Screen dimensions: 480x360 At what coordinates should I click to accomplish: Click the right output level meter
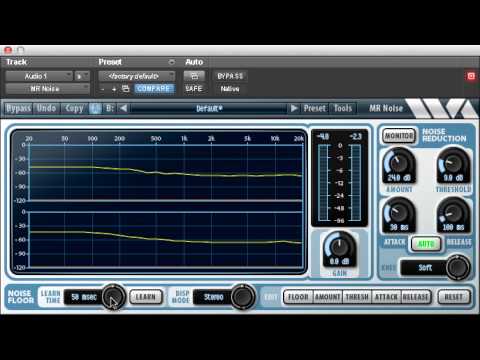(x=356, y=182)
